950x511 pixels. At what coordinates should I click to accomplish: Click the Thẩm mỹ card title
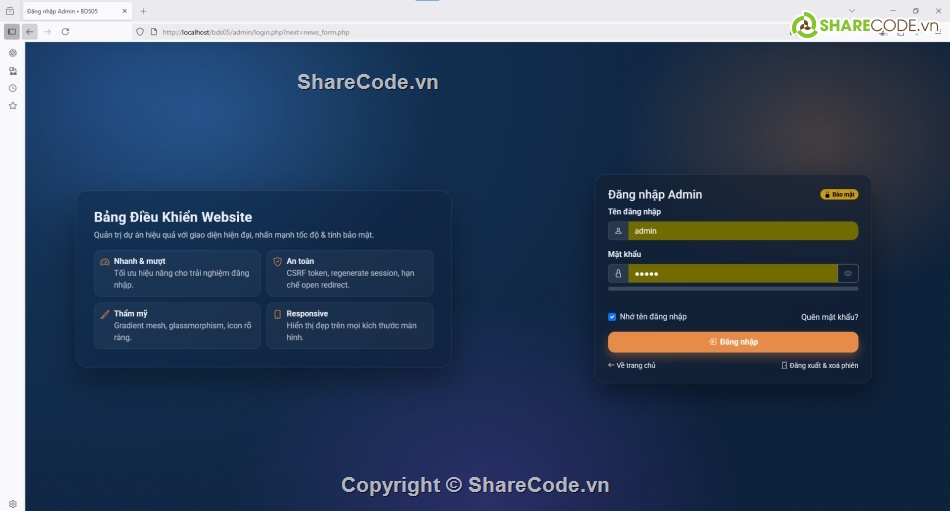tap(130, 313)
